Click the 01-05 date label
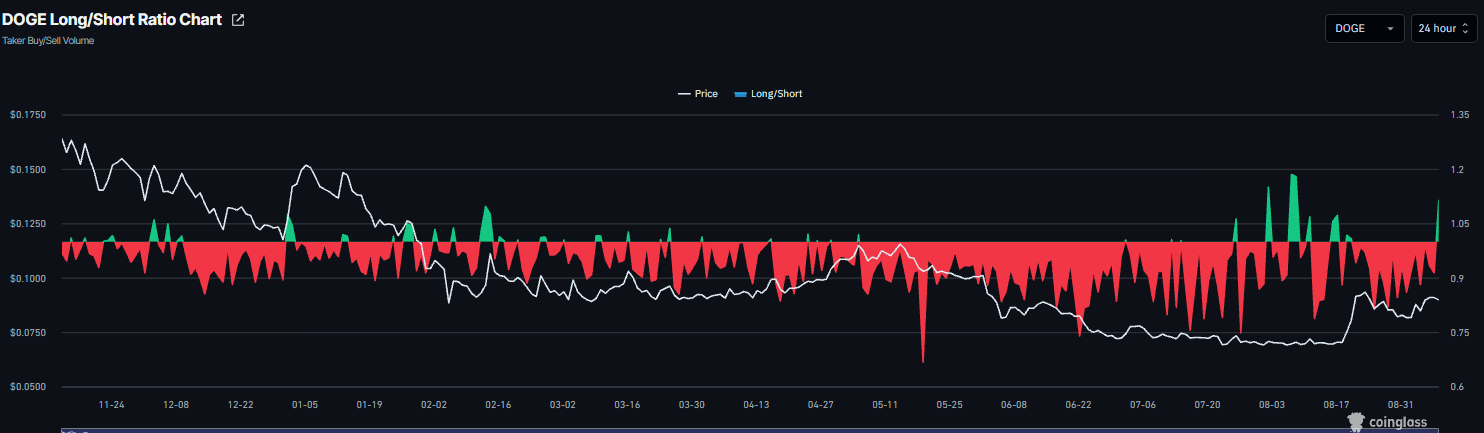1484x433 pixels. [305, 405]
